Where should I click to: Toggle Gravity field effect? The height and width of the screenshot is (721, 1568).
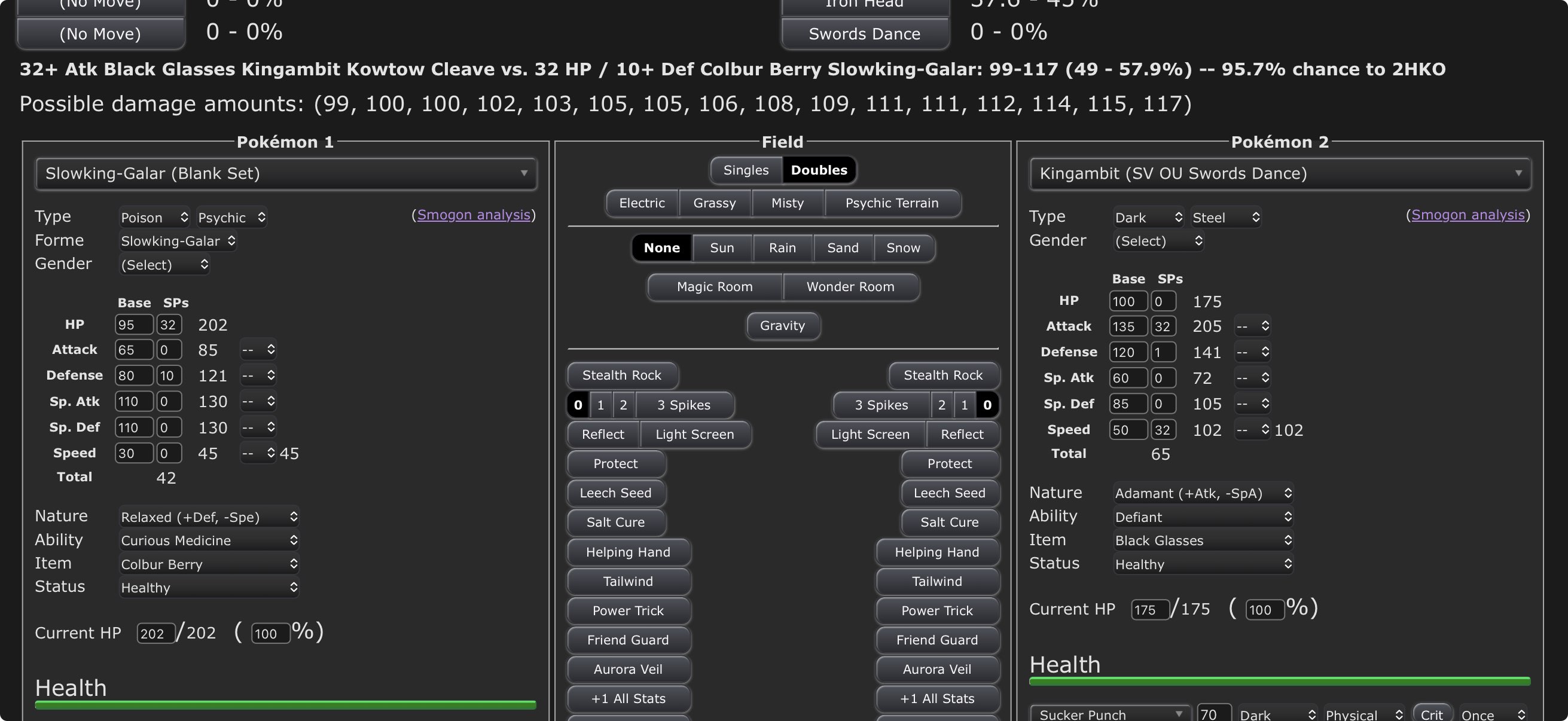(x=782, y=326)
